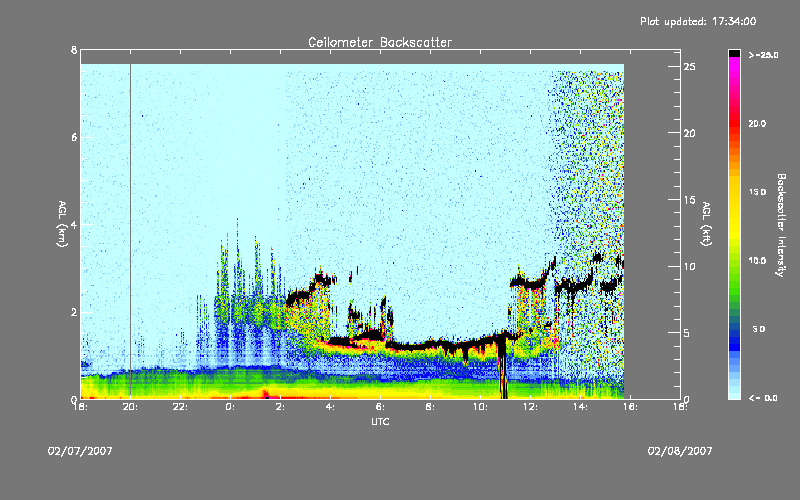
Task: Click the 5 tick on the kft axis
Action: (687, 333)
